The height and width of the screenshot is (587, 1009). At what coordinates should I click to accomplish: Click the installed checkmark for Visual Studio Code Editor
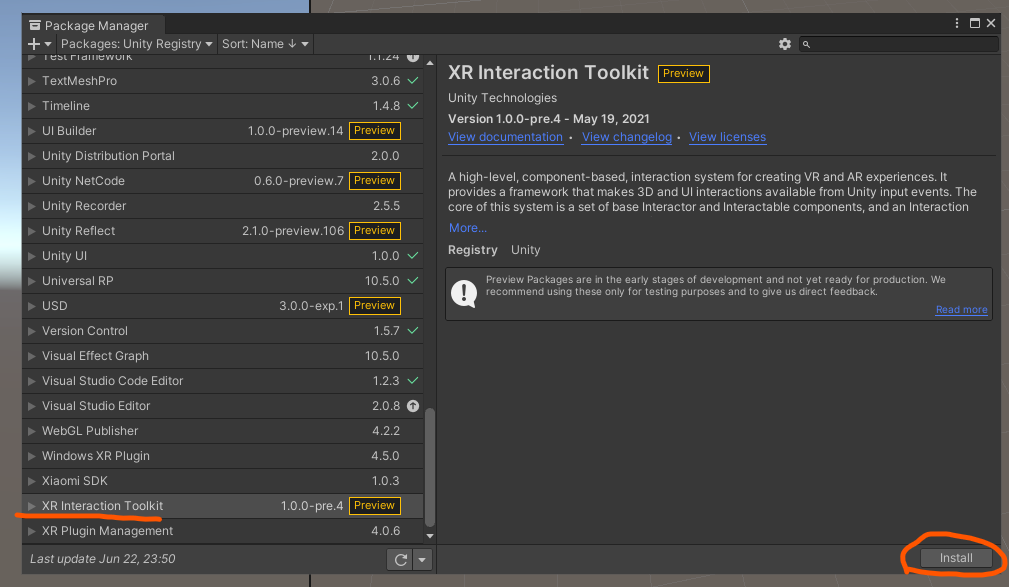pos(413,381)
